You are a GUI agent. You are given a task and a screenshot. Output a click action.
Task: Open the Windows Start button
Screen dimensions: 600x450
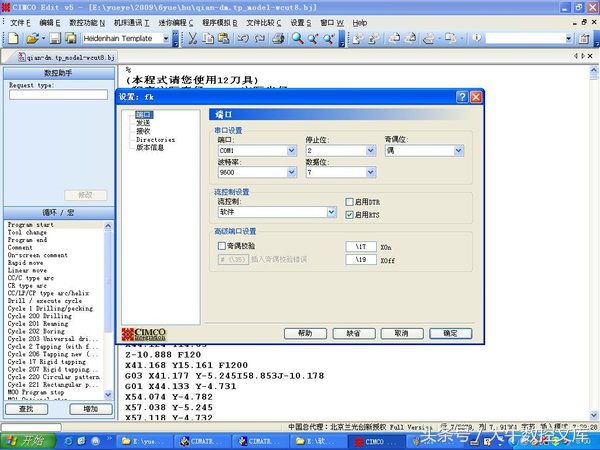28,441
